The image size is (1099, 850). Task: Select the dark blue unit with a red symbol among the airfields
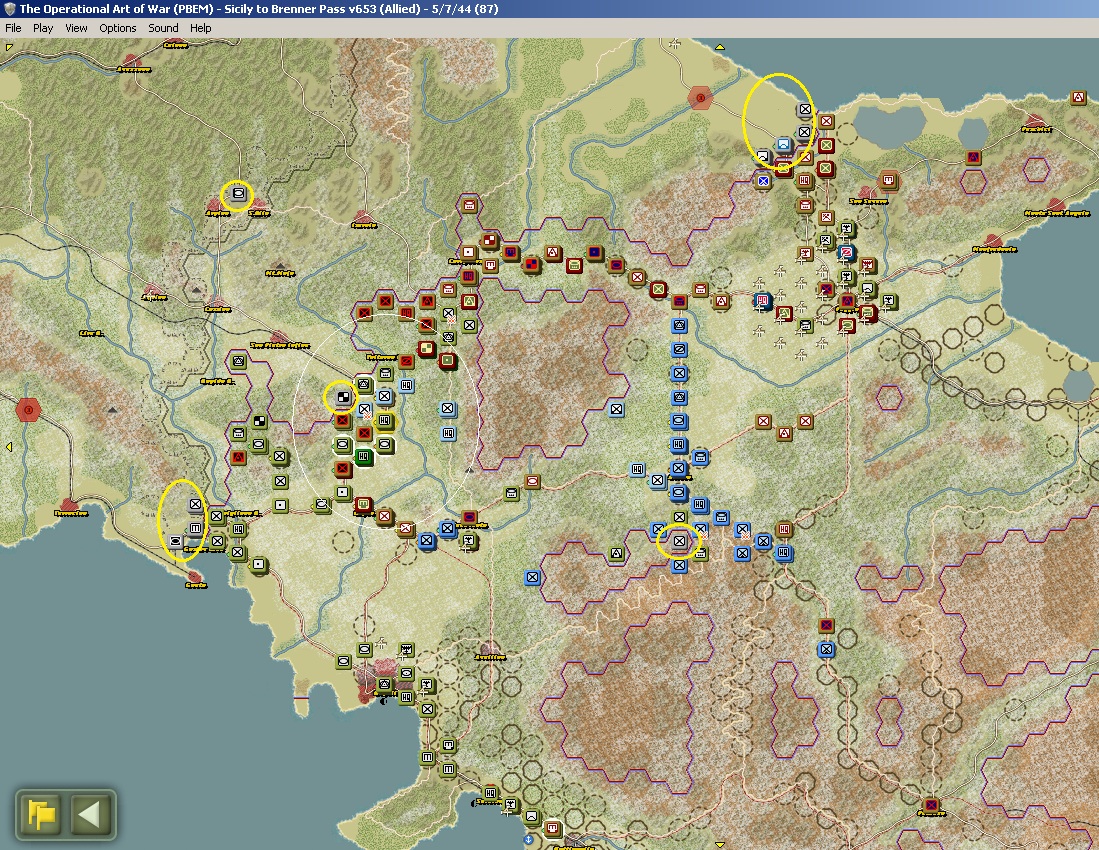[763, 301]
